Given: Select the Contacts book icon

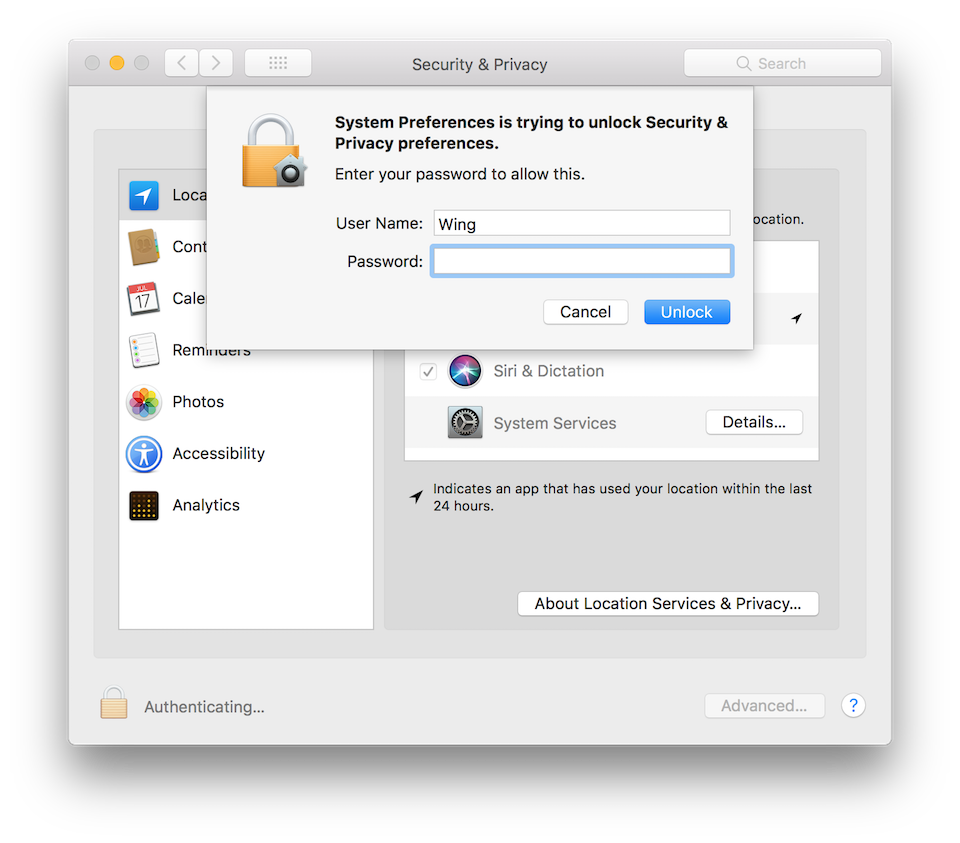Looking at the screenshot, I should click(x=144, y=247).
